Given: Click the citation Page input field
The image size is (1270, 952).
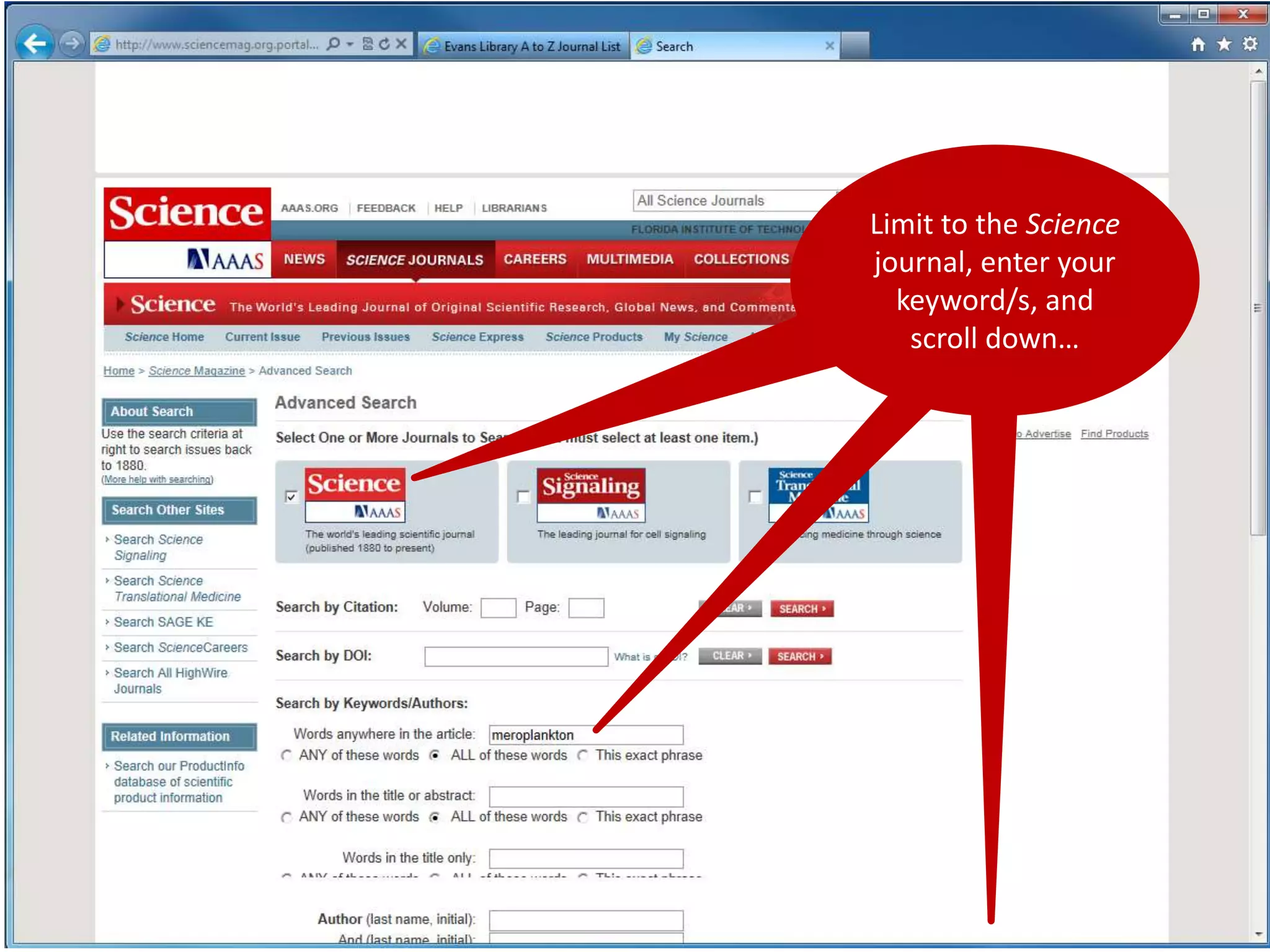Looking at the screenshot, I should point(586,607).
